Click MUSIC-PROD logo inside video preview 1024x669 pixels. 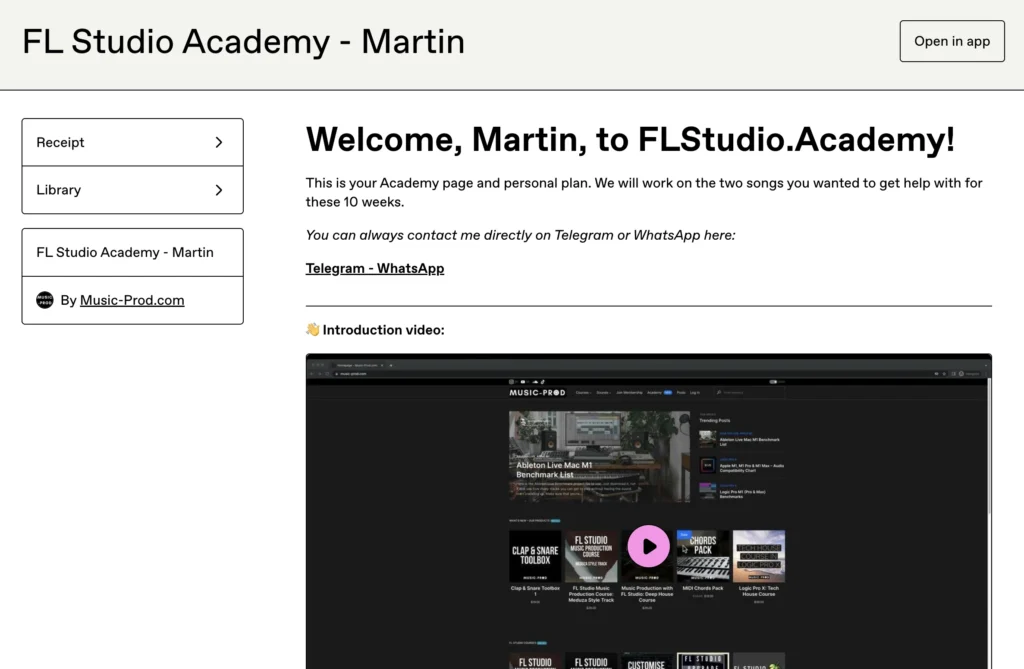(538, 393)
